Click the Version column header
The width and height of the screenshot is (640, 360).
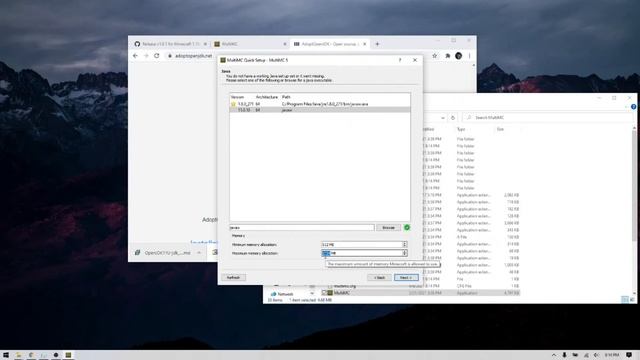pos(238,97)
